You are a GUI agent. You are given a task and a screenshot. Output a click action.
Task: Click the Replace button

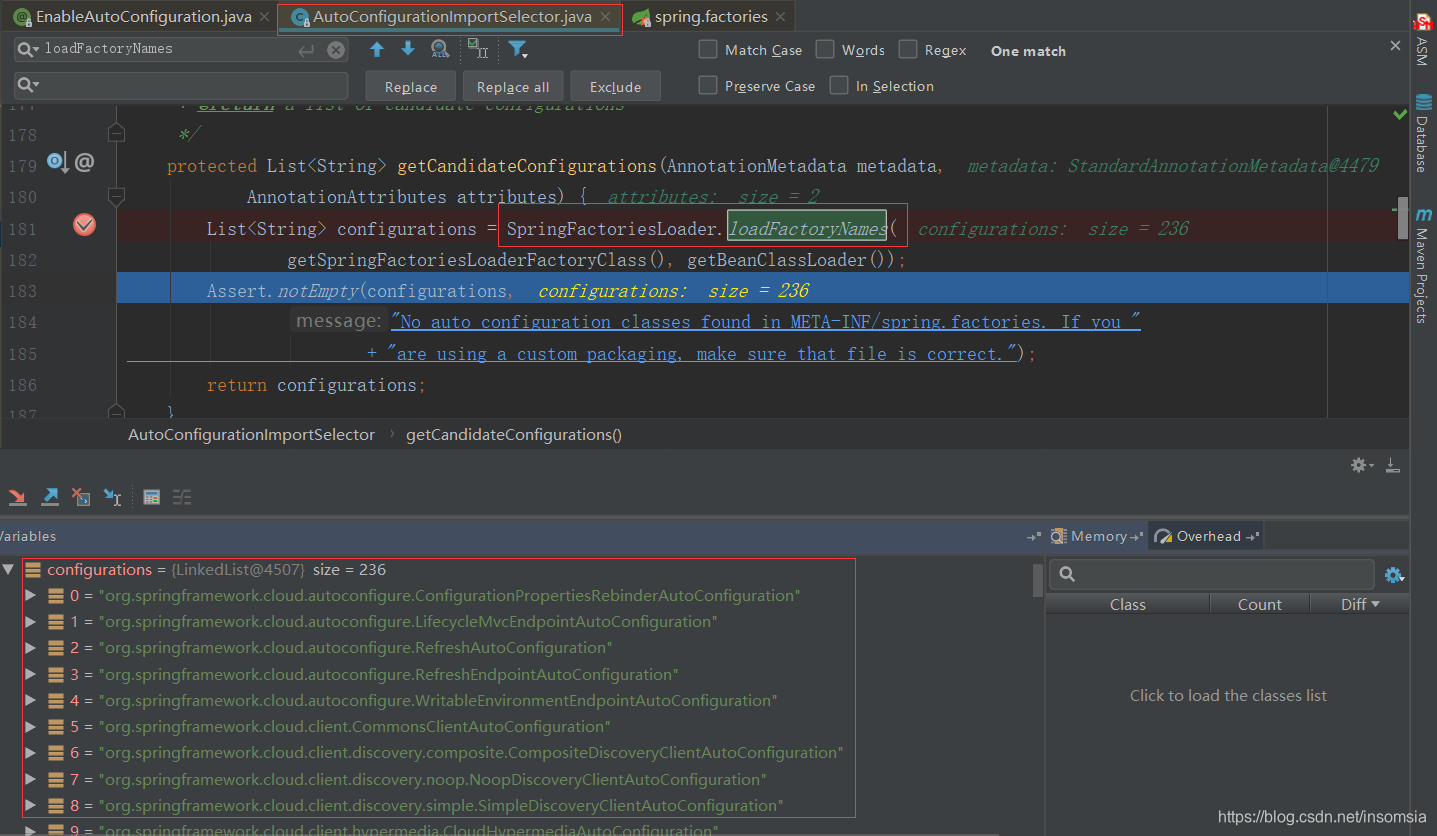tap(411, 86)
